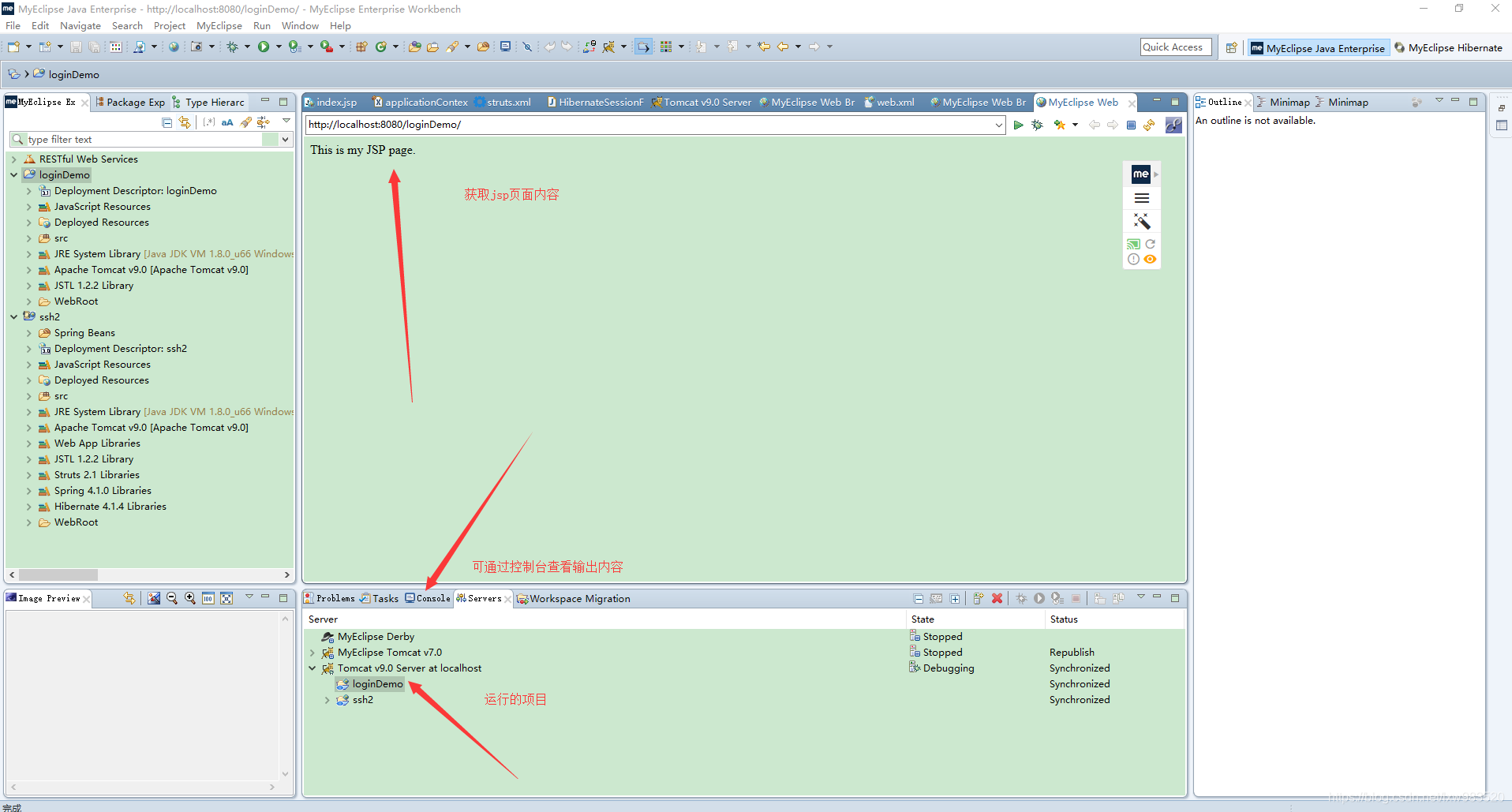Toggle the cast/live preview icon in floating panel

(x=1133, y=244)
